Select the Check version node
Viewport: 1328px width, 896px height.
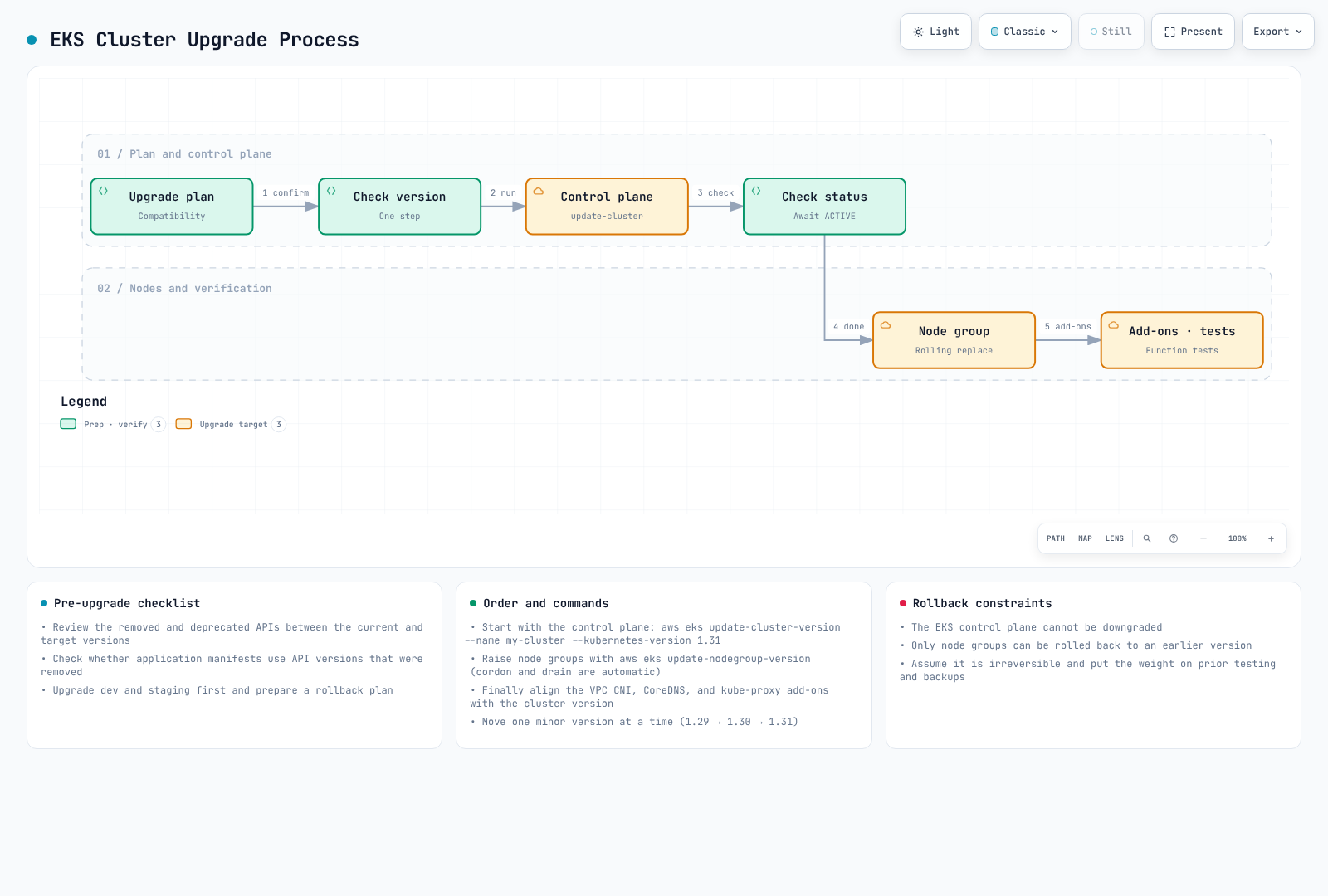coord(400,207)
